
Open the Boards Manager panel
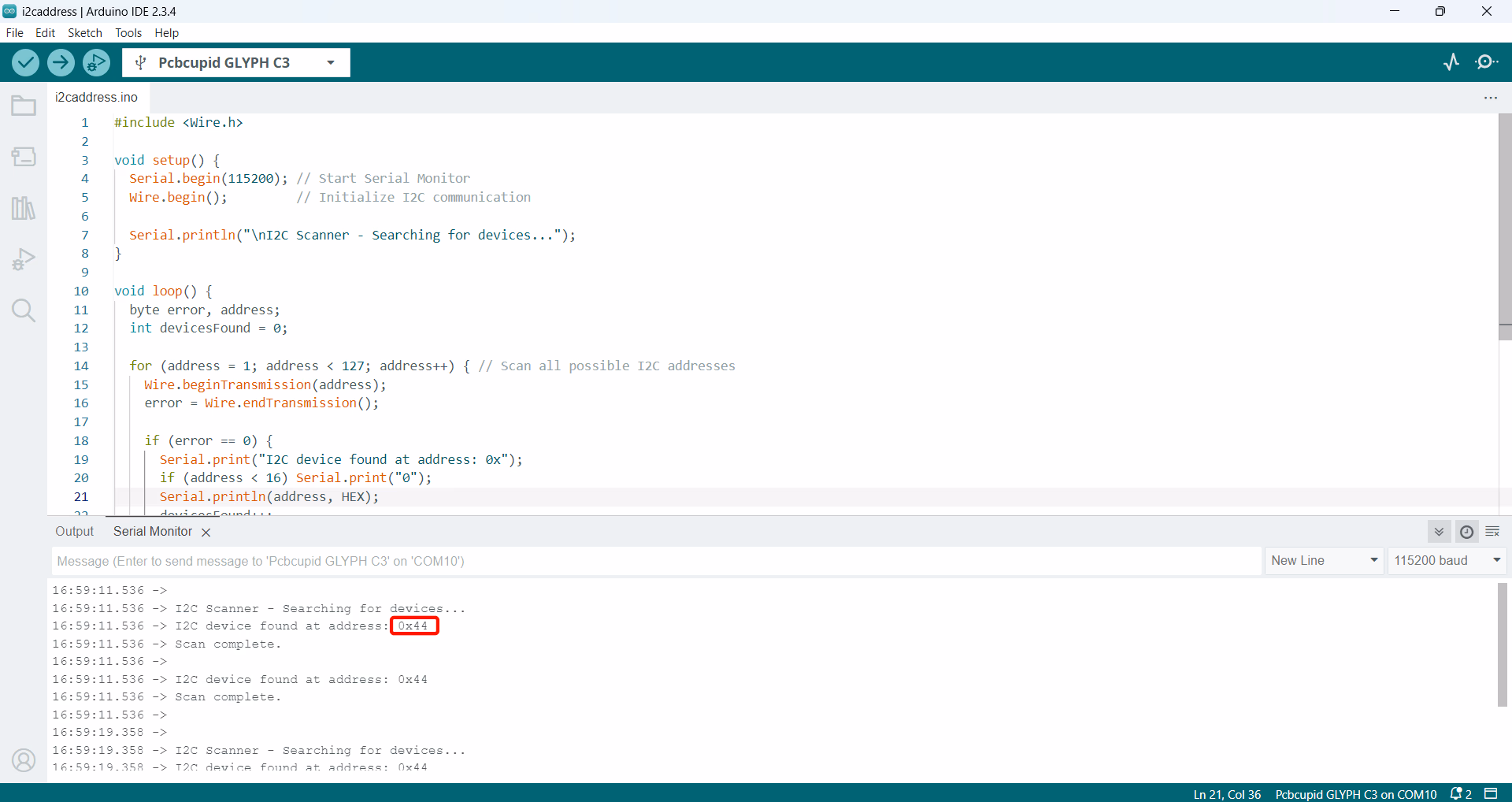pos(24,156)
